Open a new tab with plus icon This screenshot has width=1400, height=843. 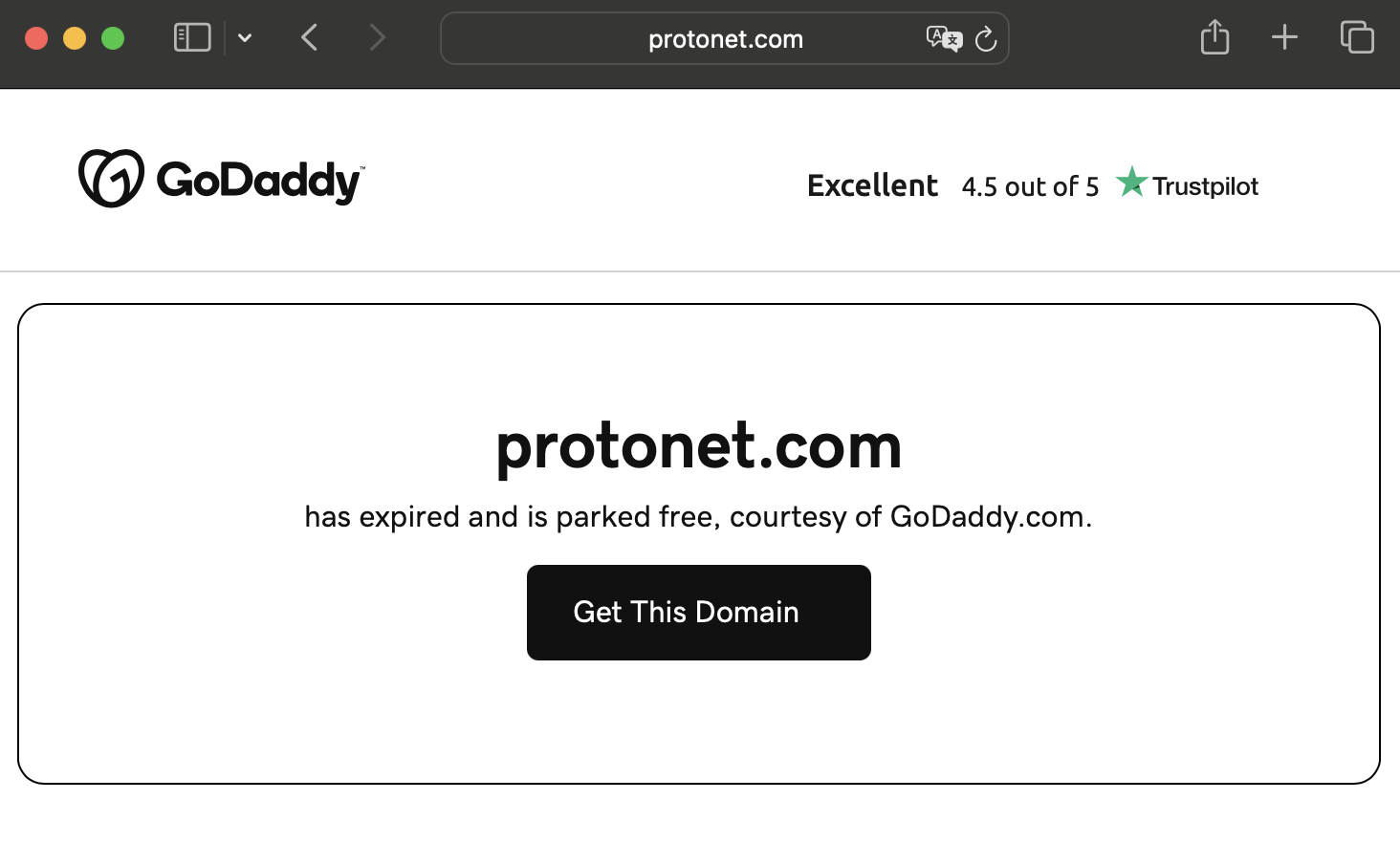pyautogui.click(x=1284, y=37)
